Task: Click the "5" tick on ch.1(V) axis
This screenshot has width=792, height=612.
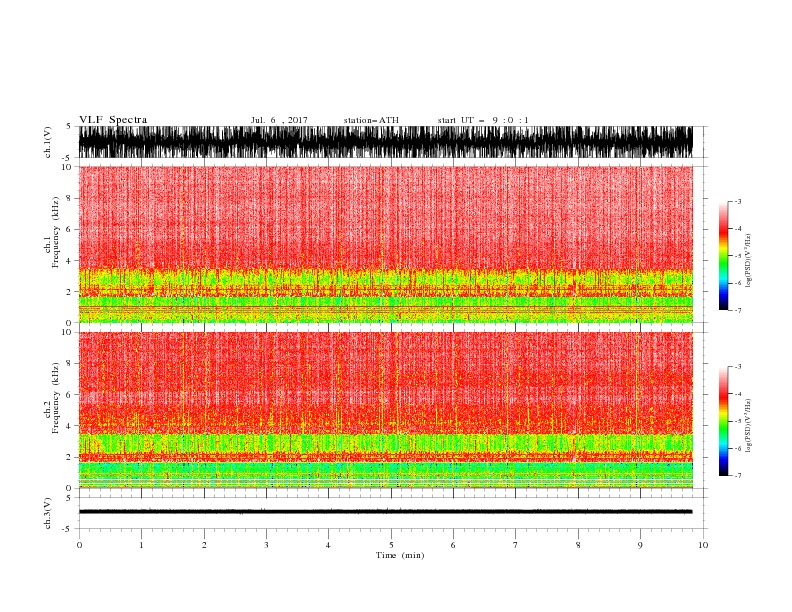Action: click(x=69, y=127)
